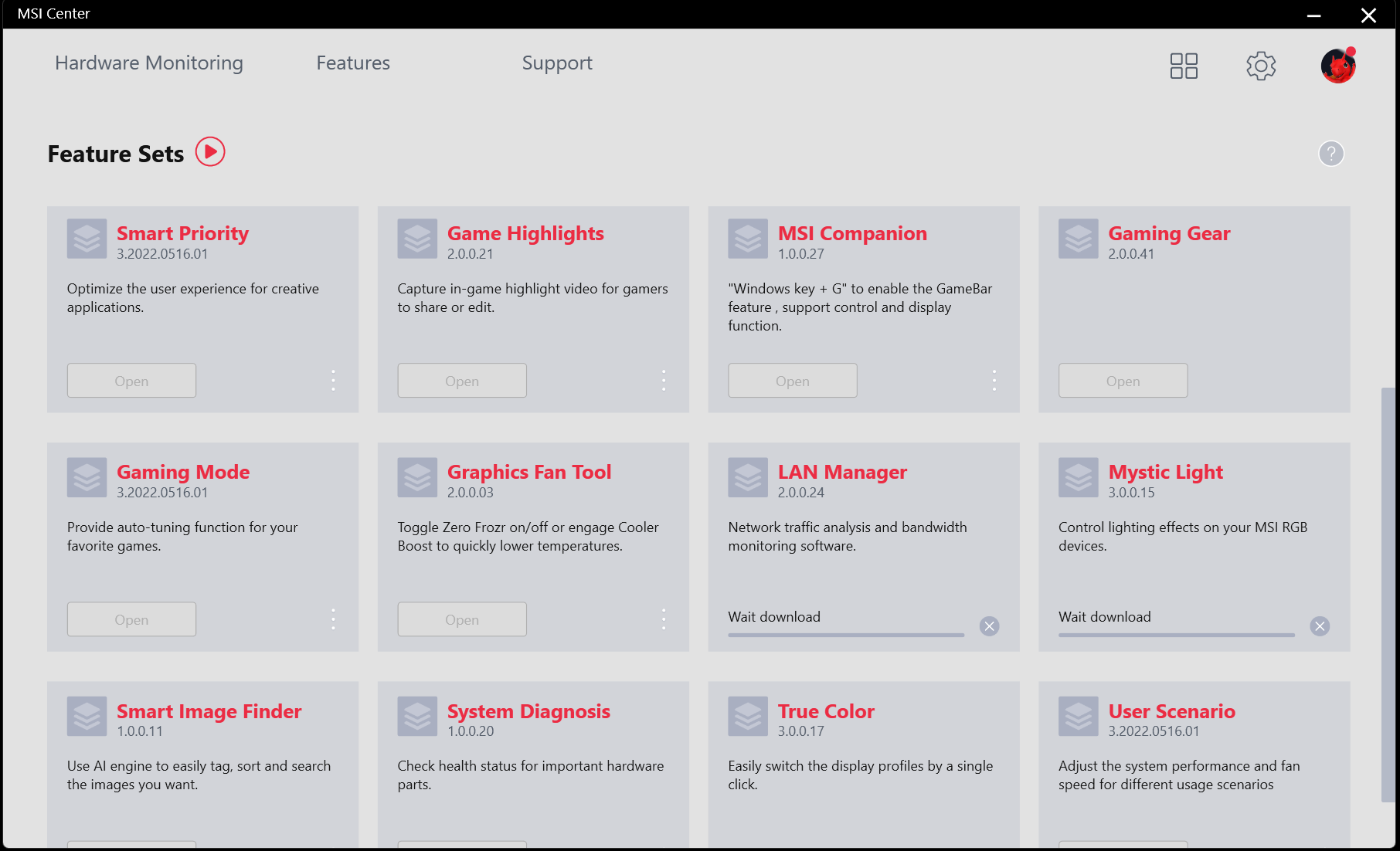Show Gaming Mode three-dot options
Screen dimensions: 1400x851
coord(333,619)
